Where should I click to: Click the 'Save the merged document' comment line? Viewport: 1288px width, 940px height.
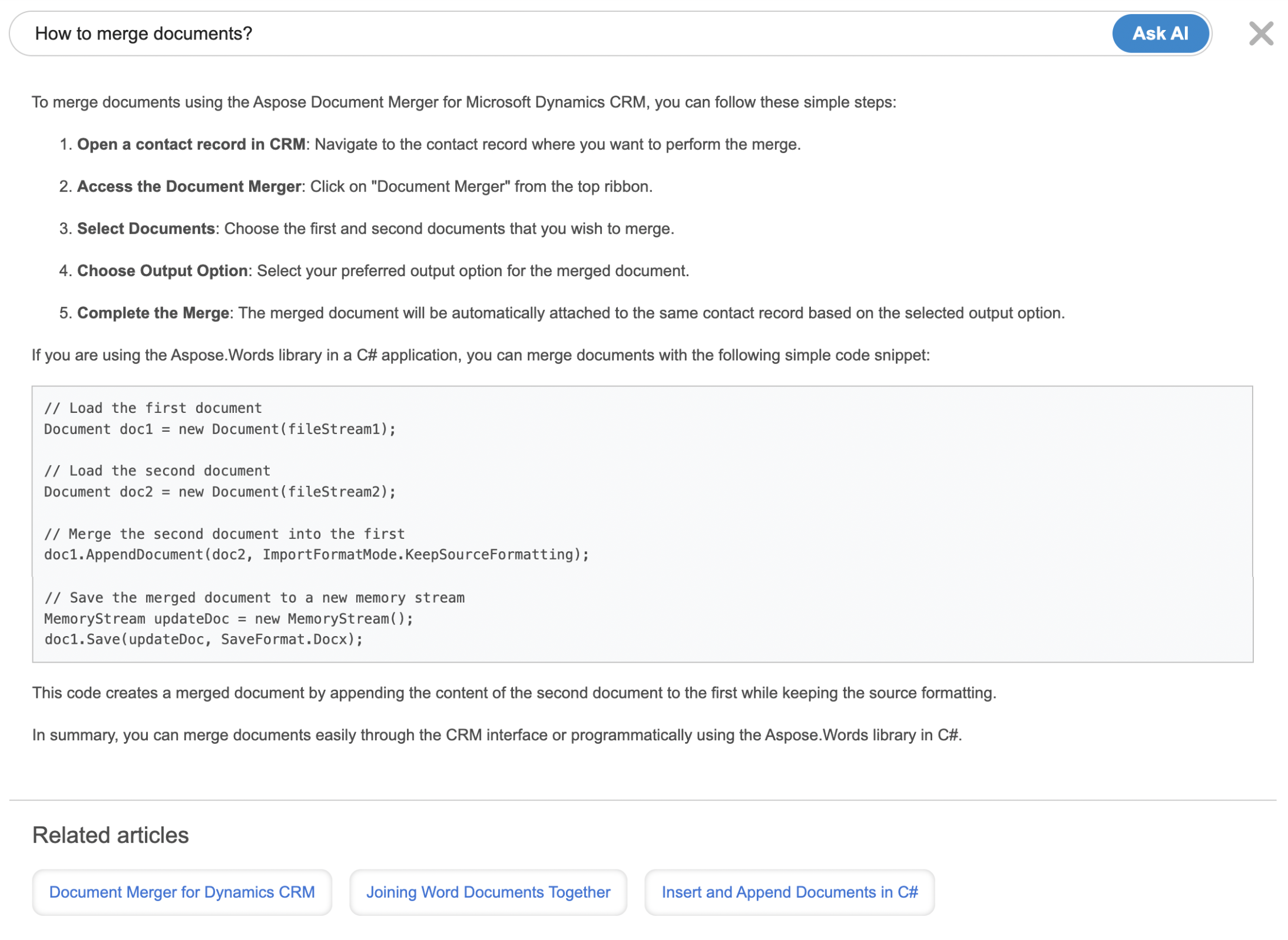click(x=254, y=597)
